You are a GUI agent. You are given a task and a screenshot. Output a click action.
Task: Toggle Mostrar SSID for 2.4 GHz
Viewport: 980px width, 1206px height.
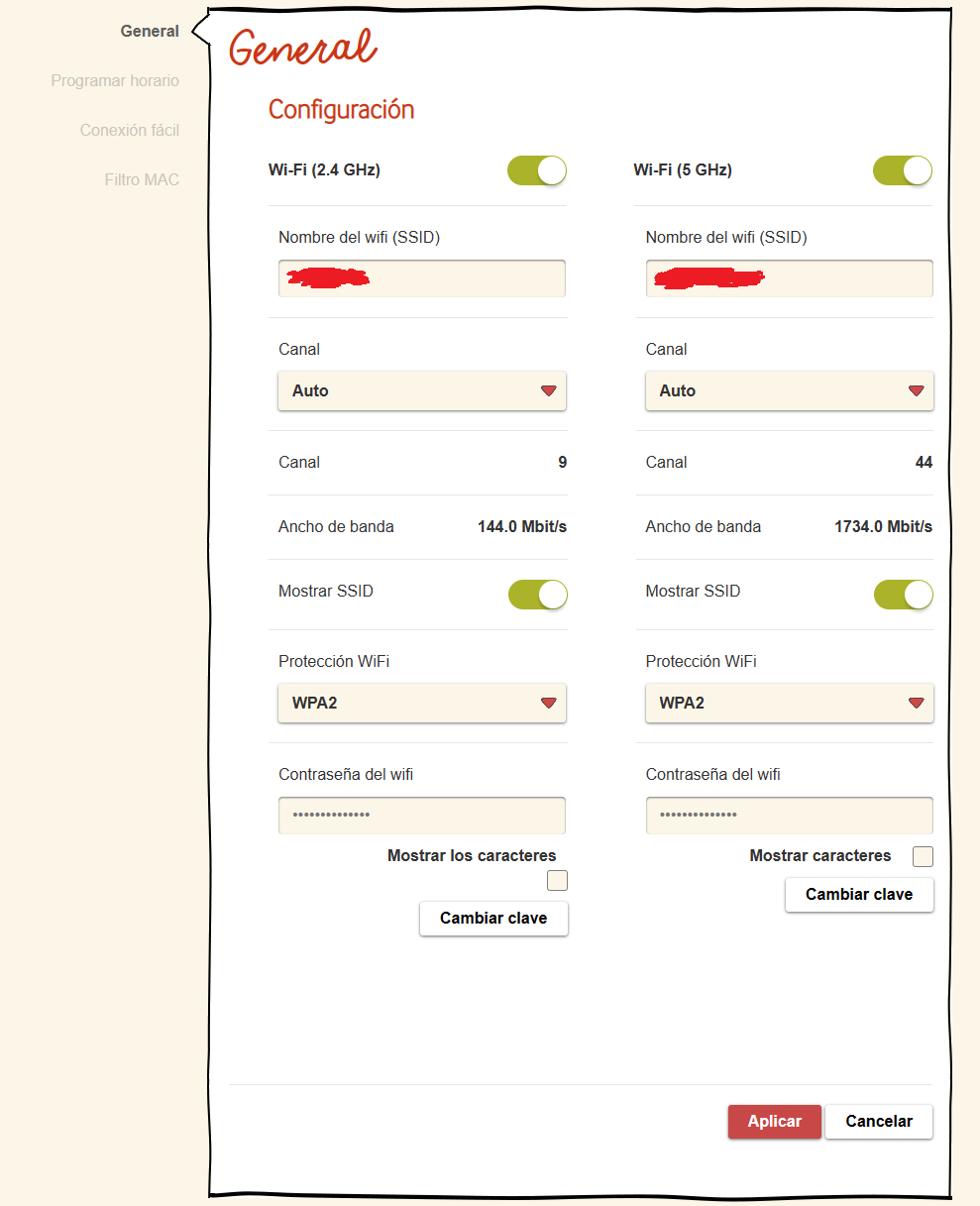click(x=538, y=595)
